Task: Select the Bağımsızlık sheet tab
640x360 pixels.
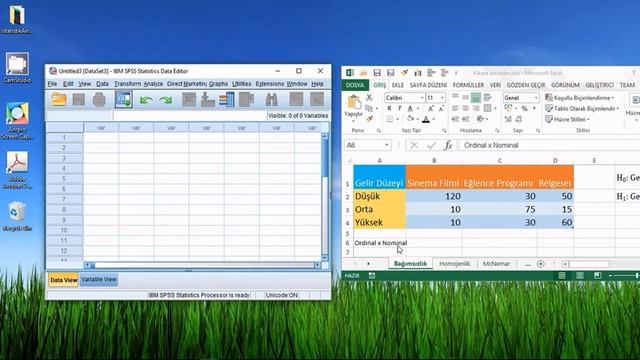Action: 410,264
